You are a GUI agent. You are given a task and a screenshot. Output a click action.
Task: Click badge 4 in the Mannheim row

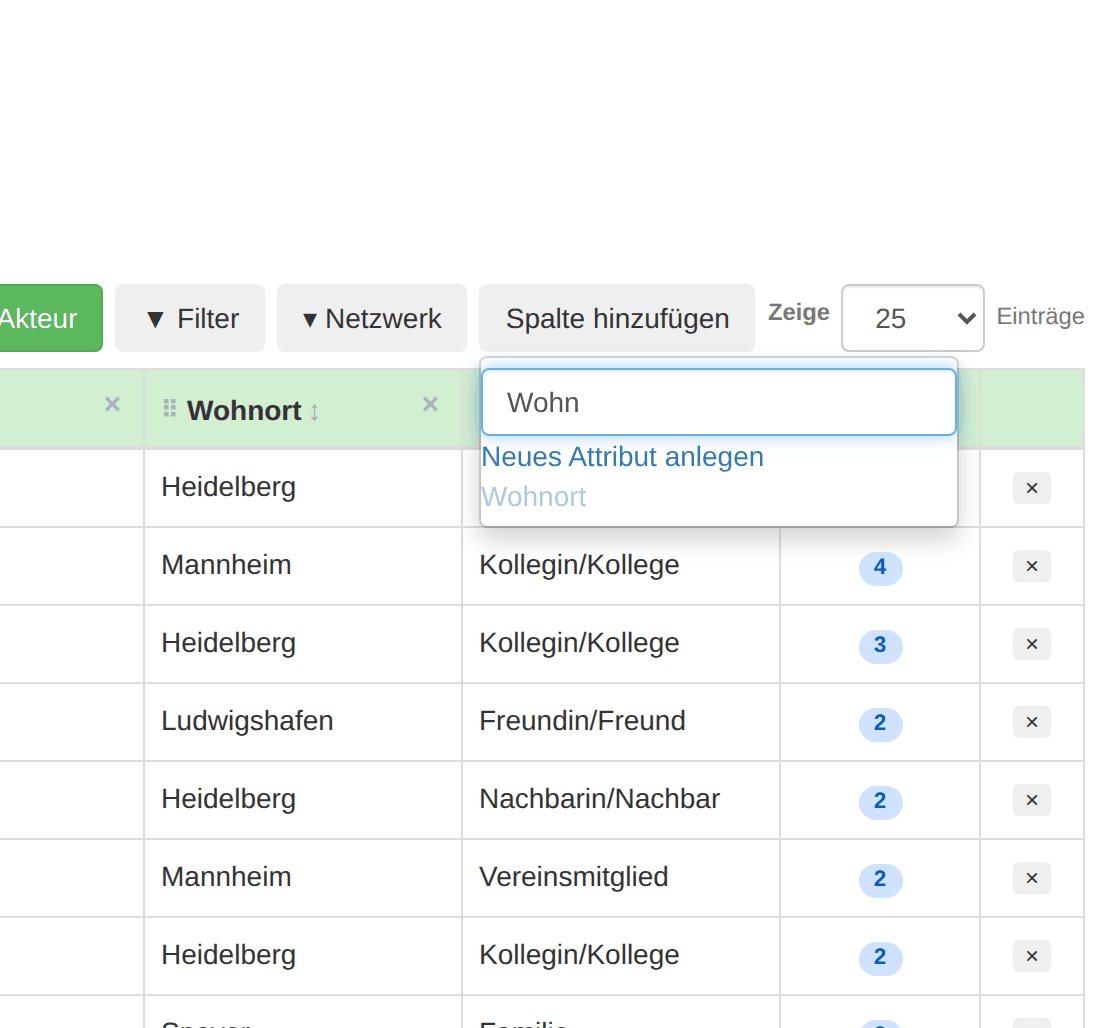880,567
